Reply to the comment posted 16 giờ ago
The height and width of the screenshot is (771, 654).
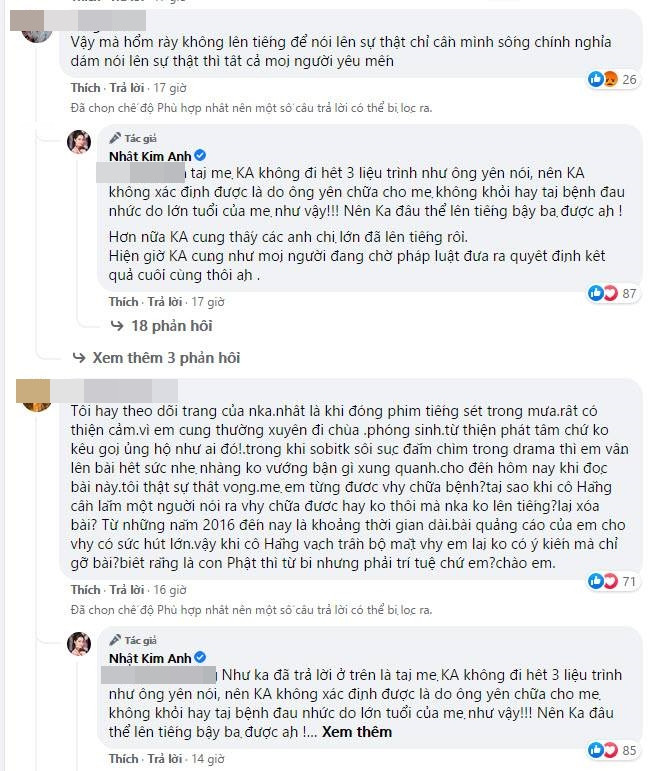[127, 590]
